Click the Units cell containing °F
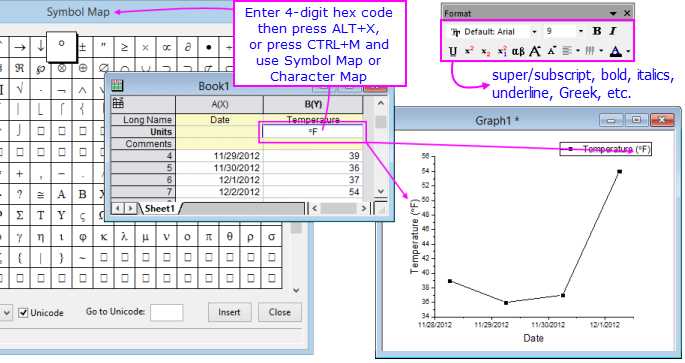 (313, 131)
